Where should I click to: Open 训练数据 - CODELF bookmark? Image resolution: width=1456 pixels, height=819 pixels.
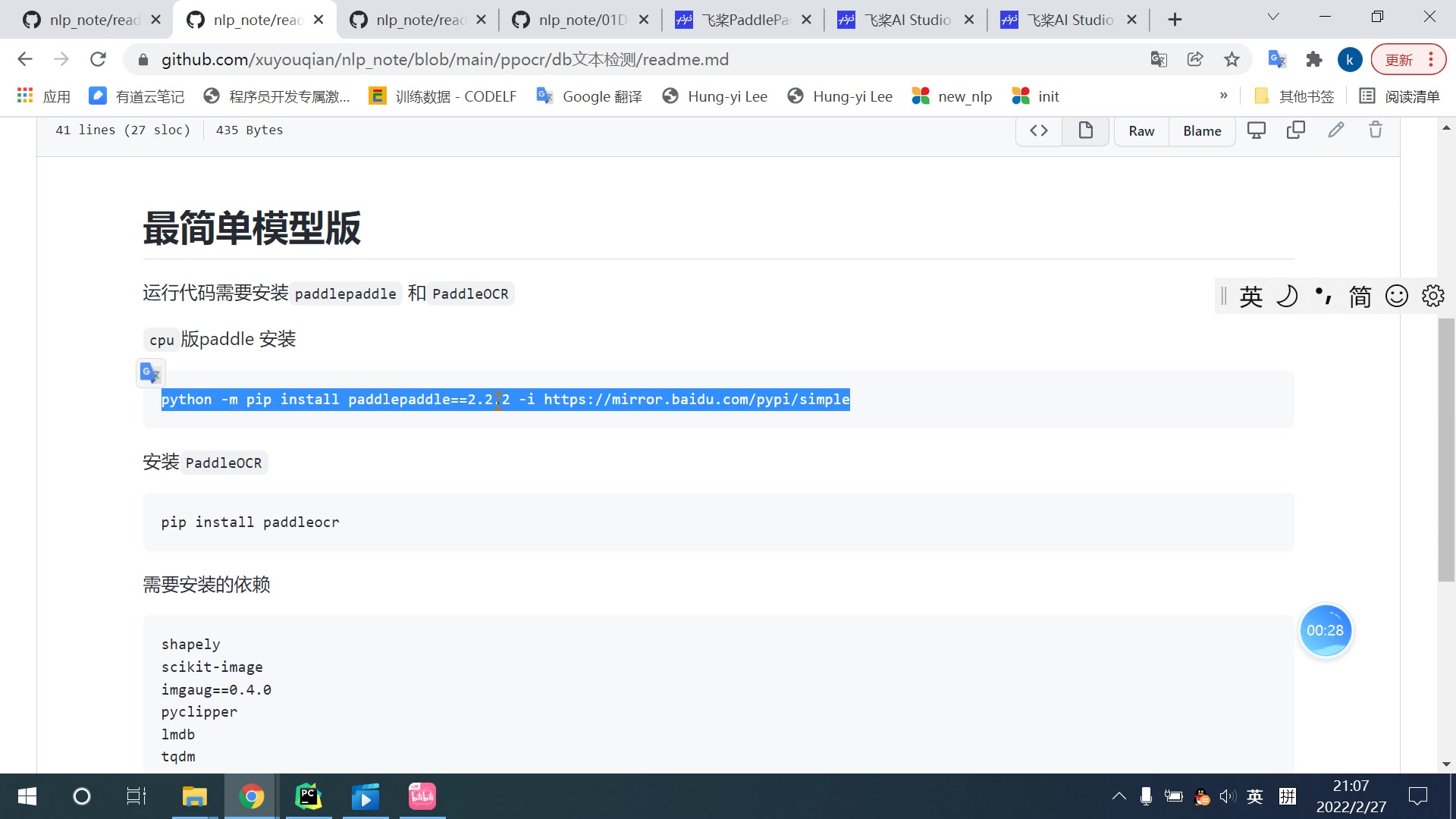click(x=443, y=96)
